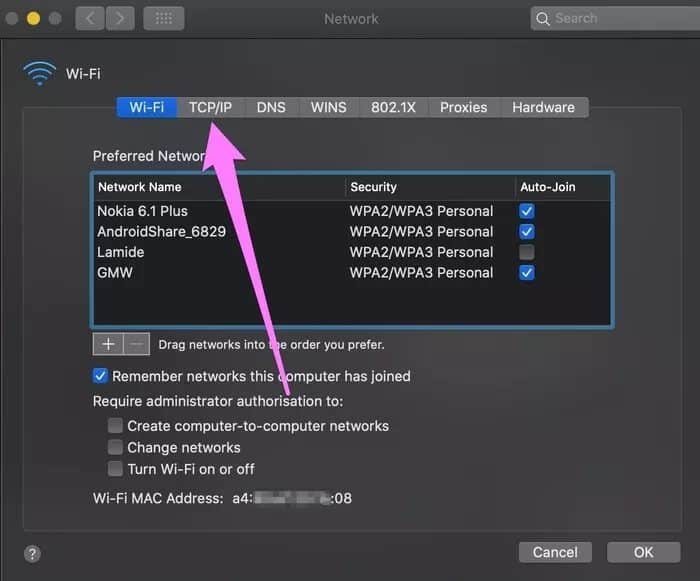
Task: Remove network with the minus button
Action: (x=136, y=344)
